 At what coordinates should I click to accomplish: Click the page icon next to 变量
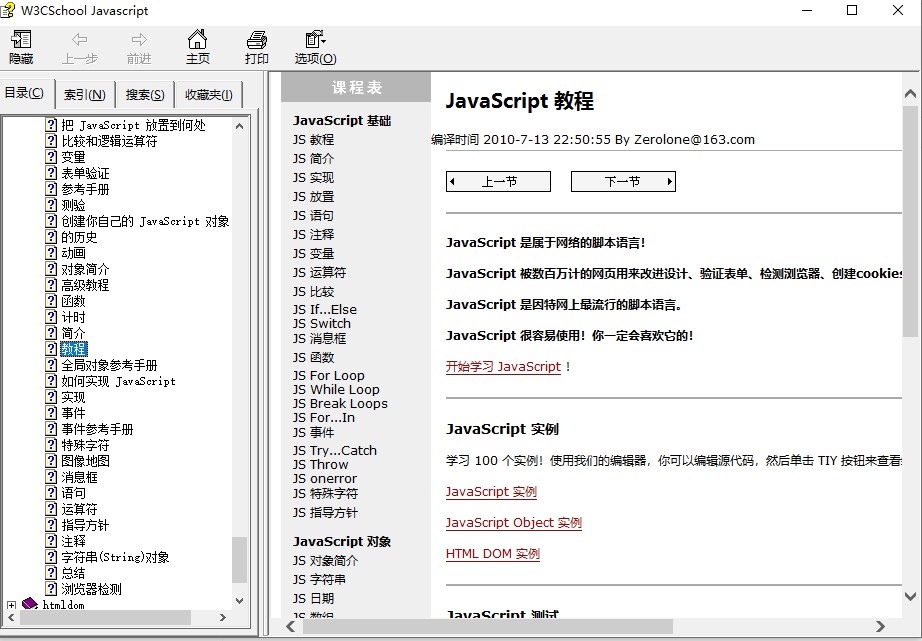pos(52,157)
